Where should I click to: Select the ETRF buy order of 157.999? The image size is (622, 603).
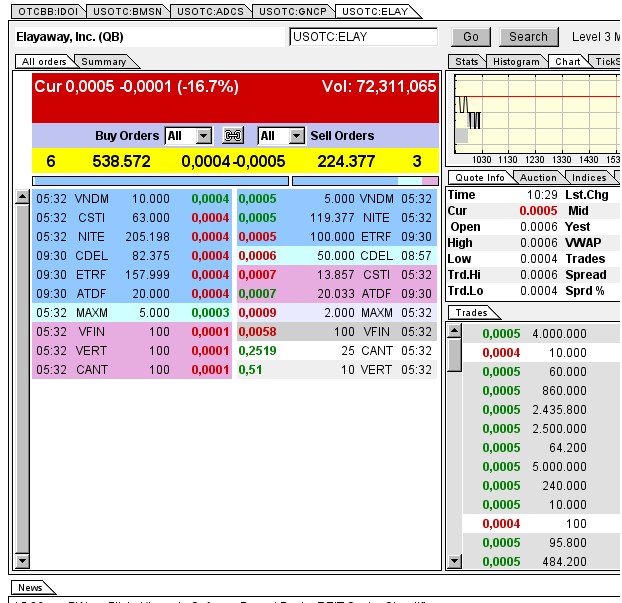(132, 275)
